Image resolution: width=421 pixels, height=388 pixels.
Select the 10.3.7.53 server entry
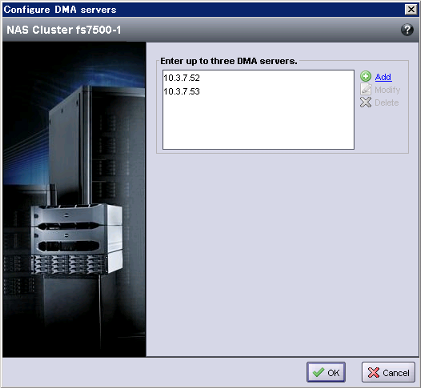pos(182,91)
